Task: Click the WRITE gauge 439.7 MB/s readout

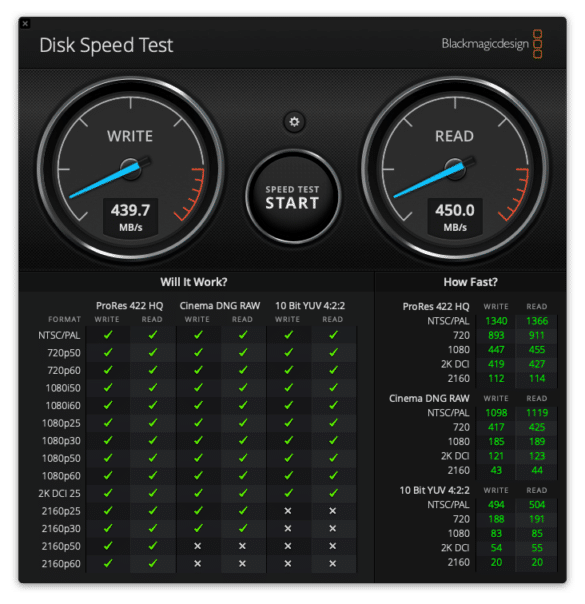Action: click(131, 217)
